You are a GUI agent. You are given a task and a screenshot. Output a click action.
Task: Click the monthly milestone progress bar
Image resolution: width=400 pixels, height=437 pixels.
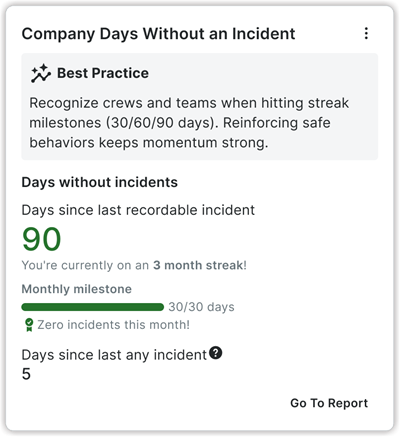[x=93, y=307]
